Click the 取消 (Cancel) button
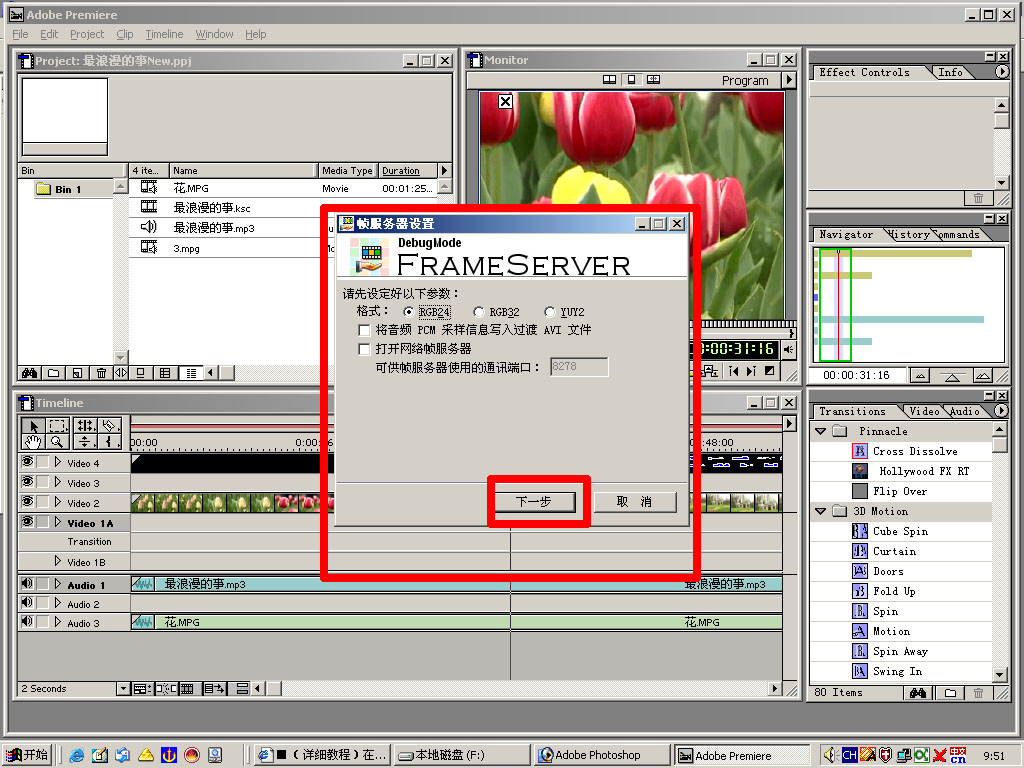The image size is (1024, 768). point(635,502)
